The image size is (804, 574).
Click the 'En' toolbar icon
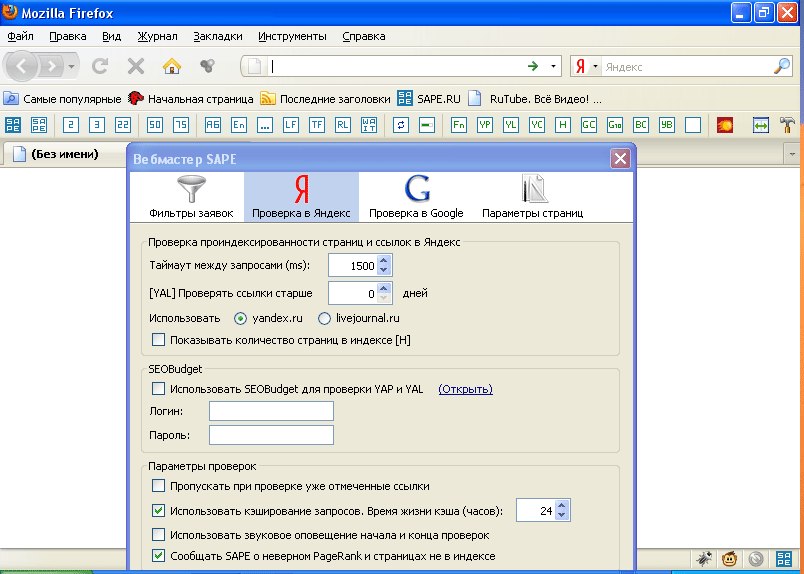coord(239,125)
